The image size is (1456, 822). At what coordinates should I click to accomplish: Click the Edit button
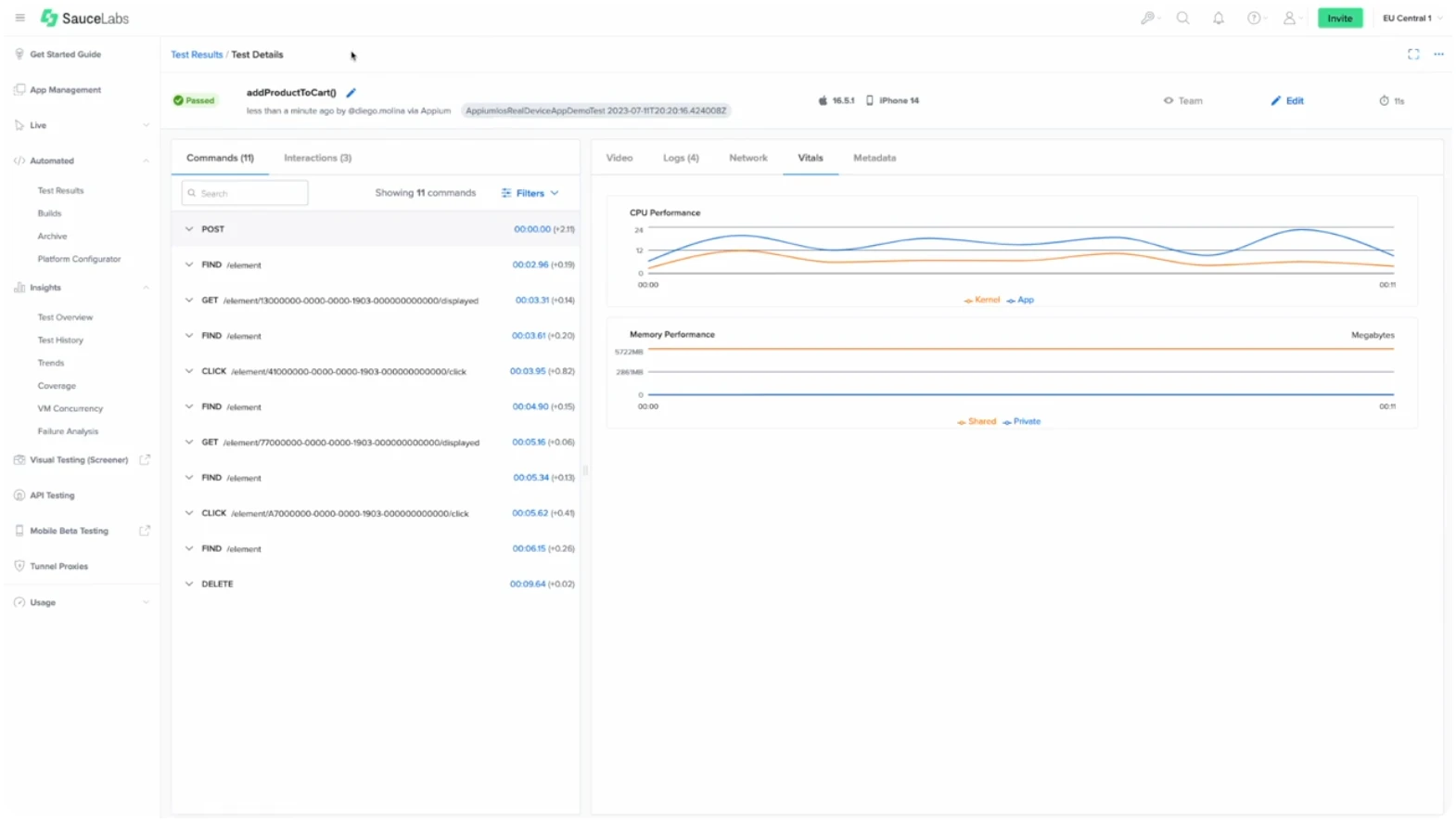pos(1287,100)
